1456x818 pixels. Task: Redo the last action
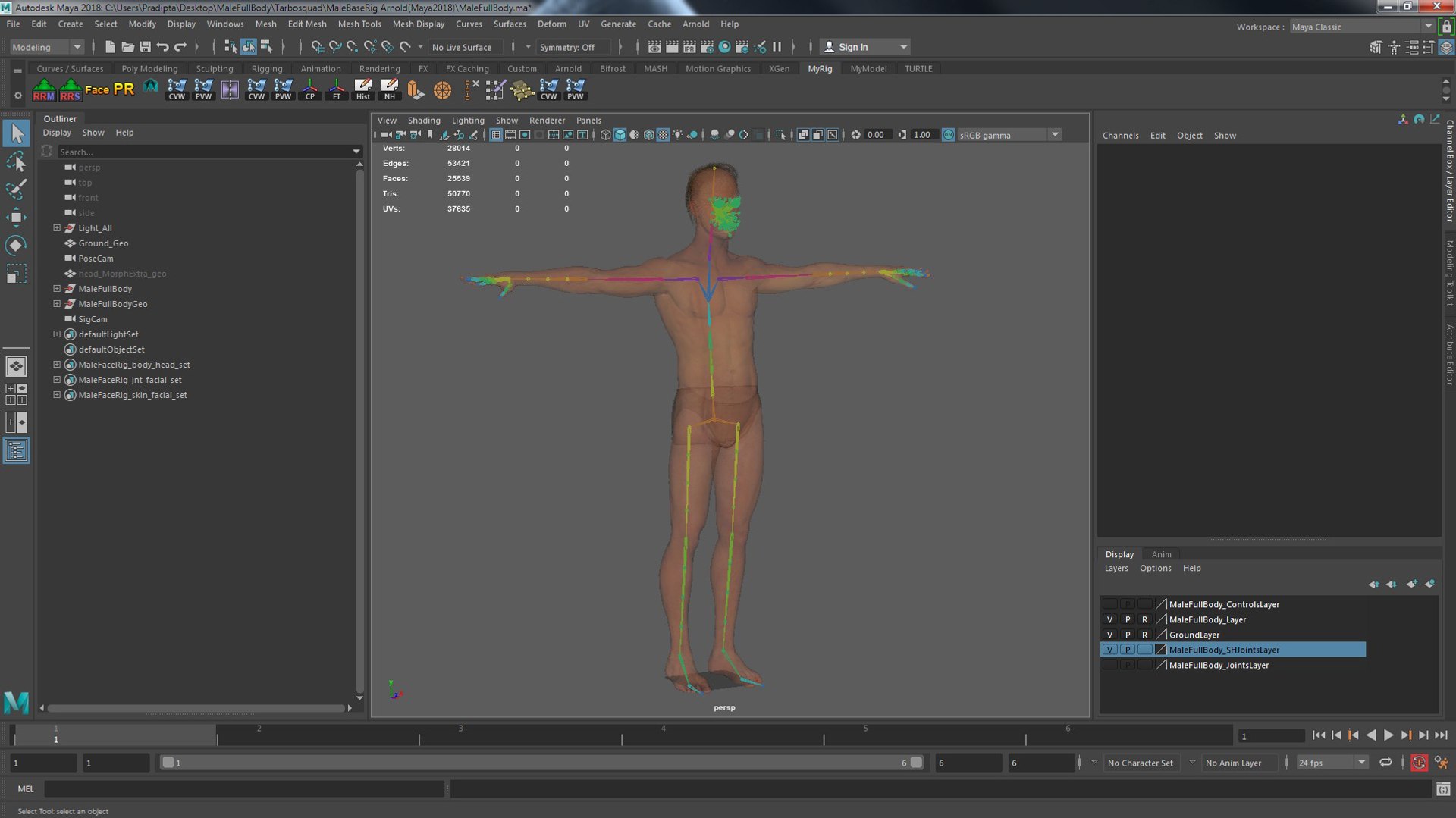click(x=180, y=47)
